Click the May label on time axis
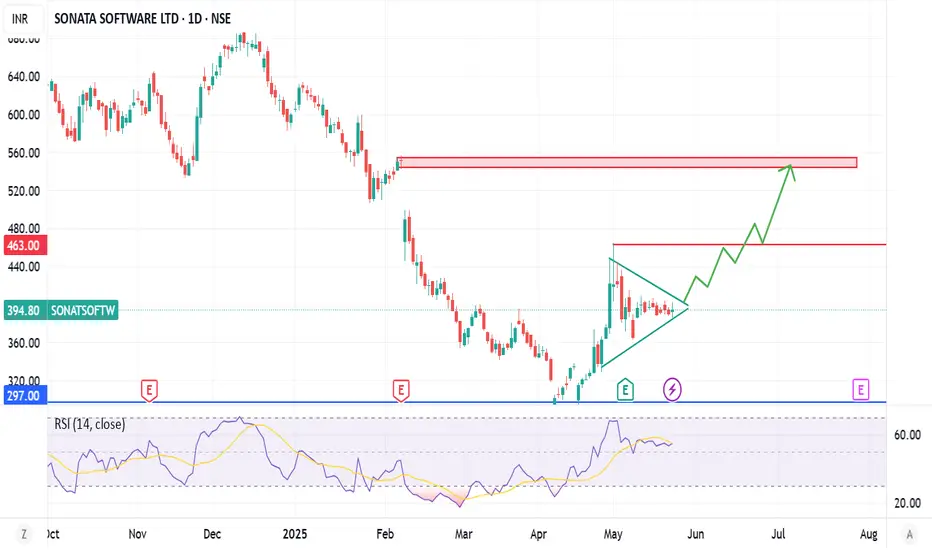Viewport: 932px width, 550px height. [613, 534]
